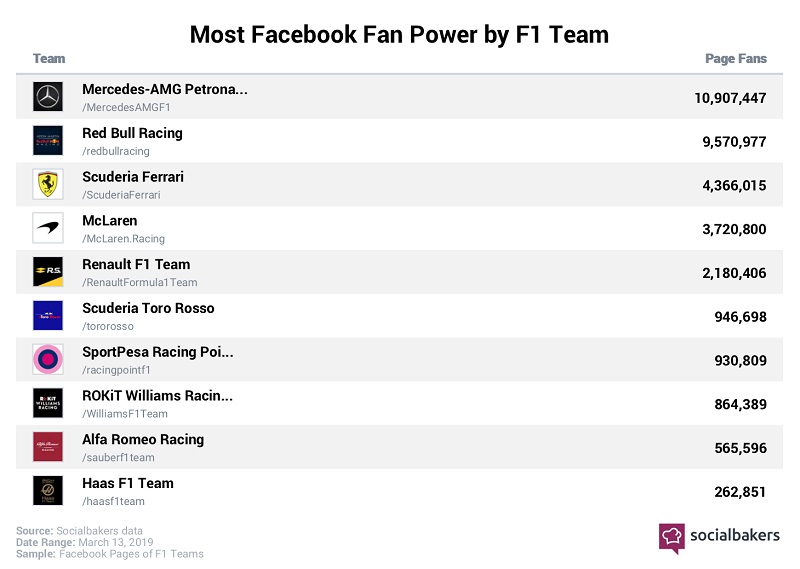Click the Scuderia Ferrari team name
This screenshot has height=569, width=800.
133,177
